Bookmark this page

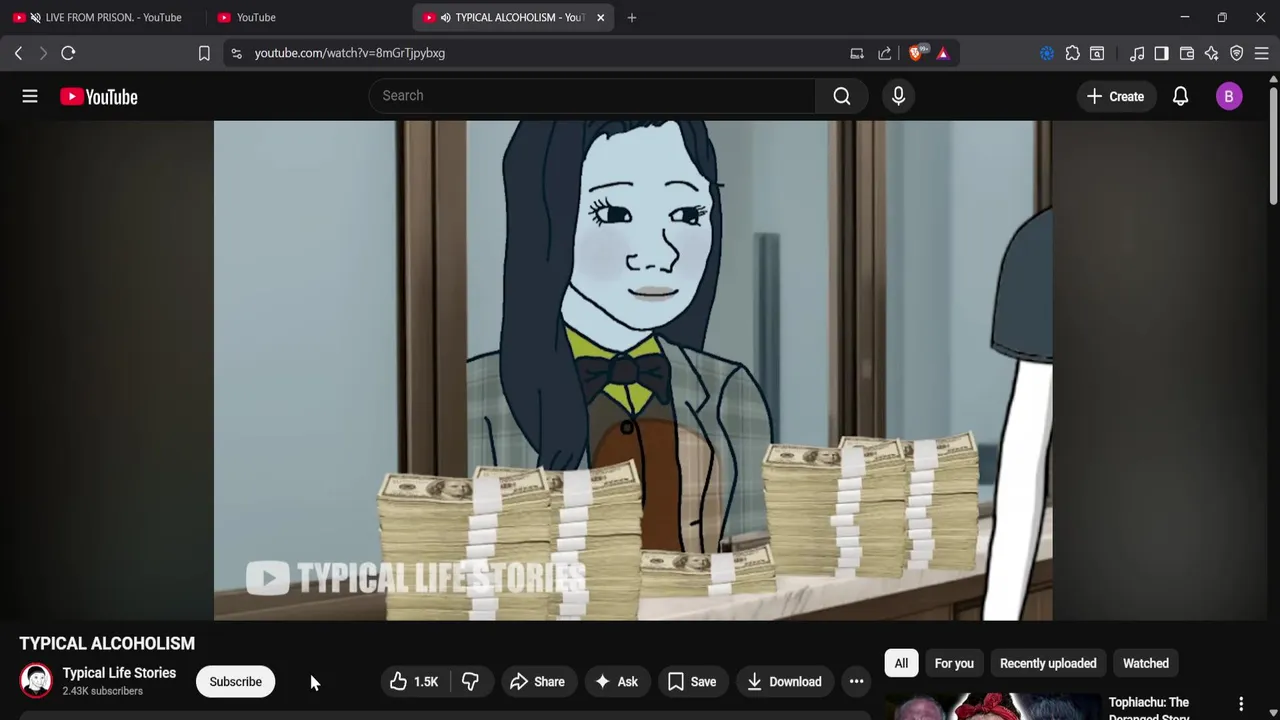[x=204, y=53]
